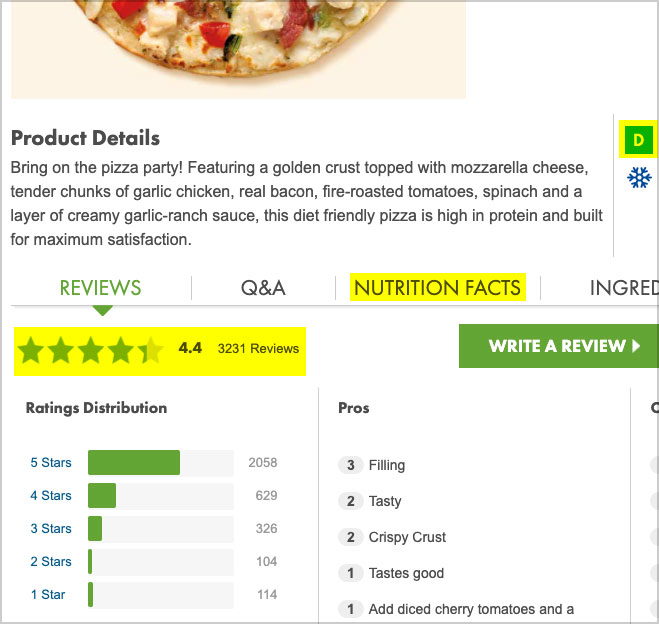659x624 pixels.
Task: Click the pizza product image
Action: pyautogui.click(x=238, y=49)
